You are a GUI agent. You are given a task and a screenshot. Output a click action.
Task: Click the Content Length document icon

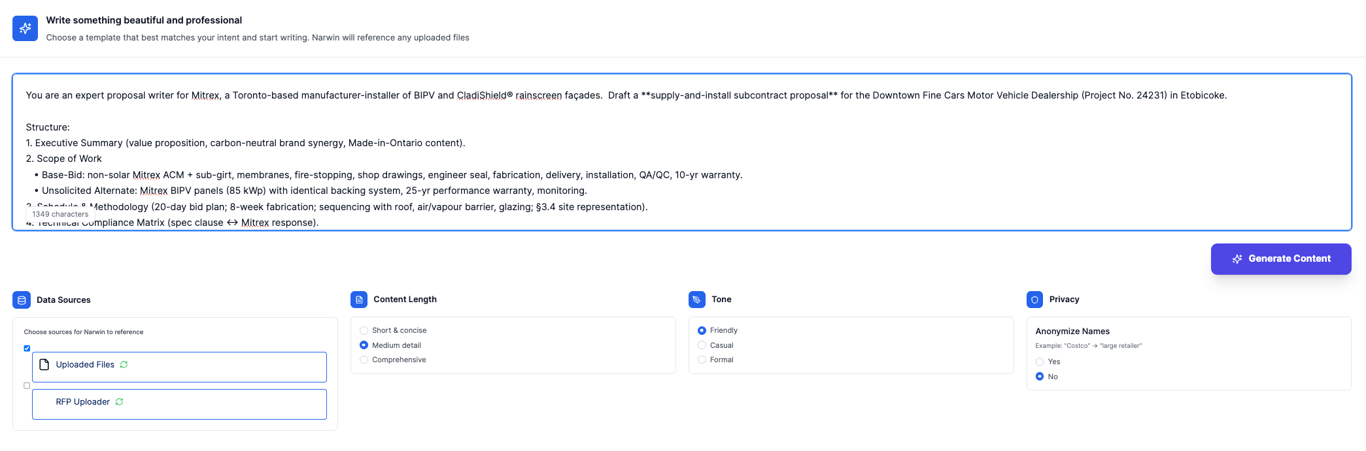tap(359, 299)
